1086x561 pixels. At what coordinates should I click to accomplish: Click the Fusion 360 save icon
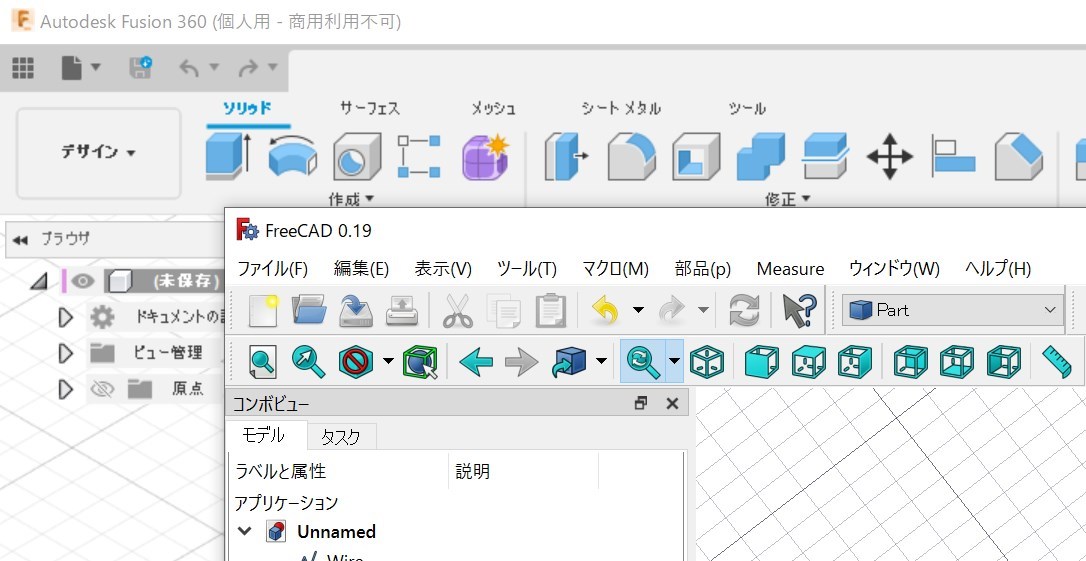pyautogui.click(x=141, y=68)
